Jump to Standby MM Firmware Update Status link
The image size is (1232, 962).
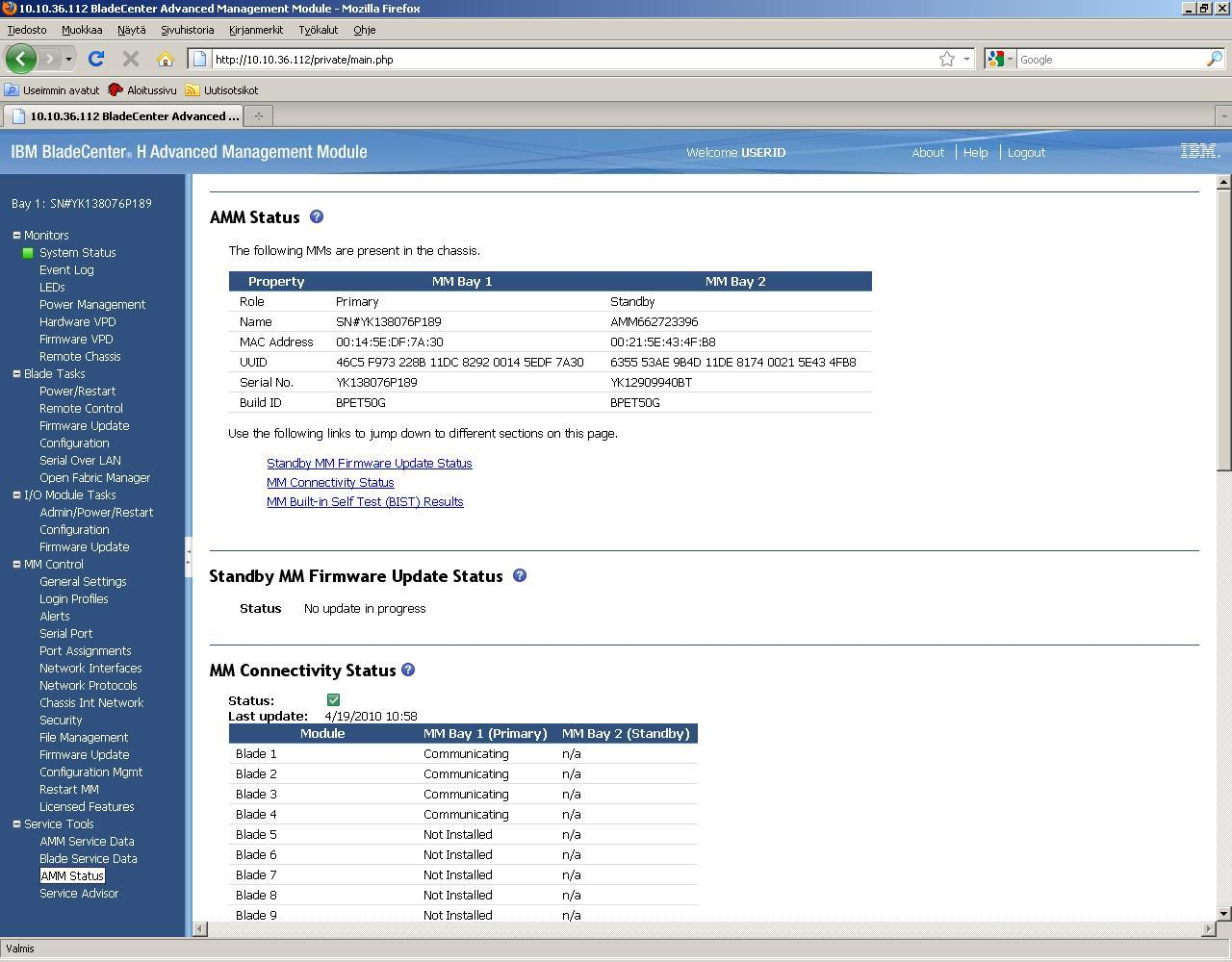[x=370, y=463]
